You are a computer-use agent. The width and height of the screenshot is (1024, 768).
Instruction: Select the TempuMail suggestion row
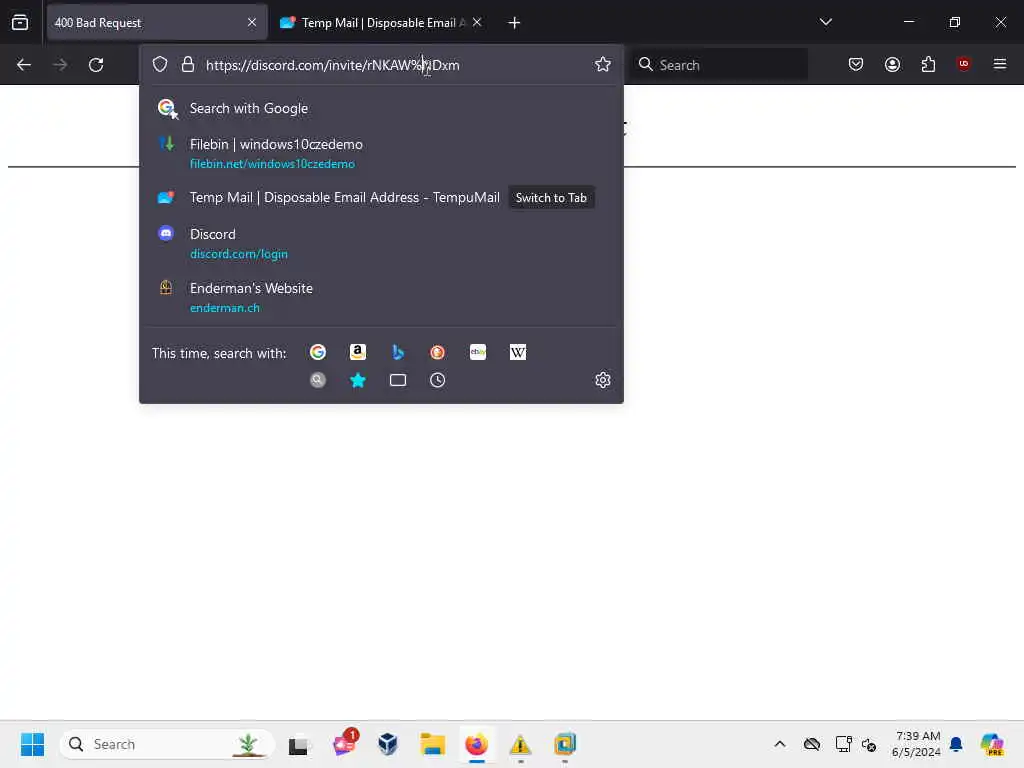tap(381, 198)
